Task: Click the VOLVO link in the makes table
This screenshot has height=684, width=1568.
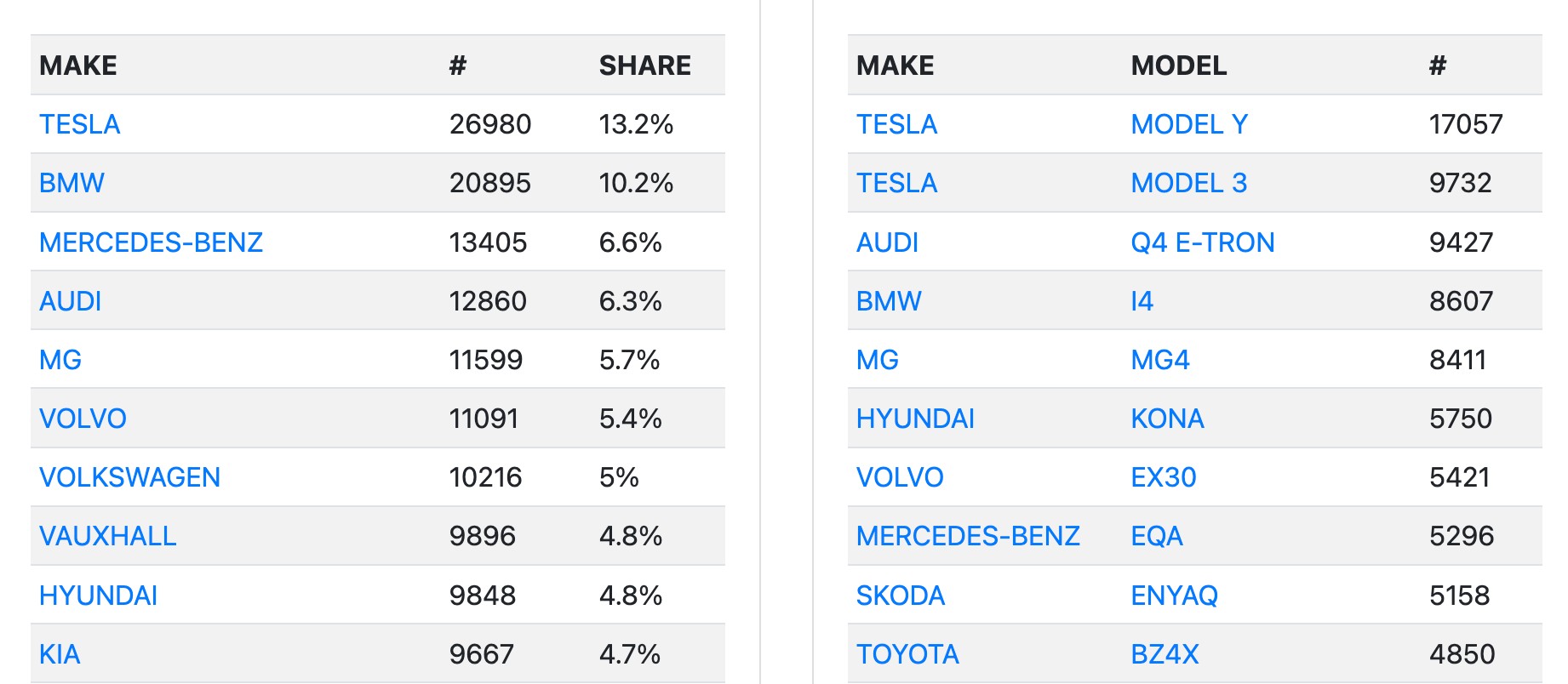Action: click(83, 419)
